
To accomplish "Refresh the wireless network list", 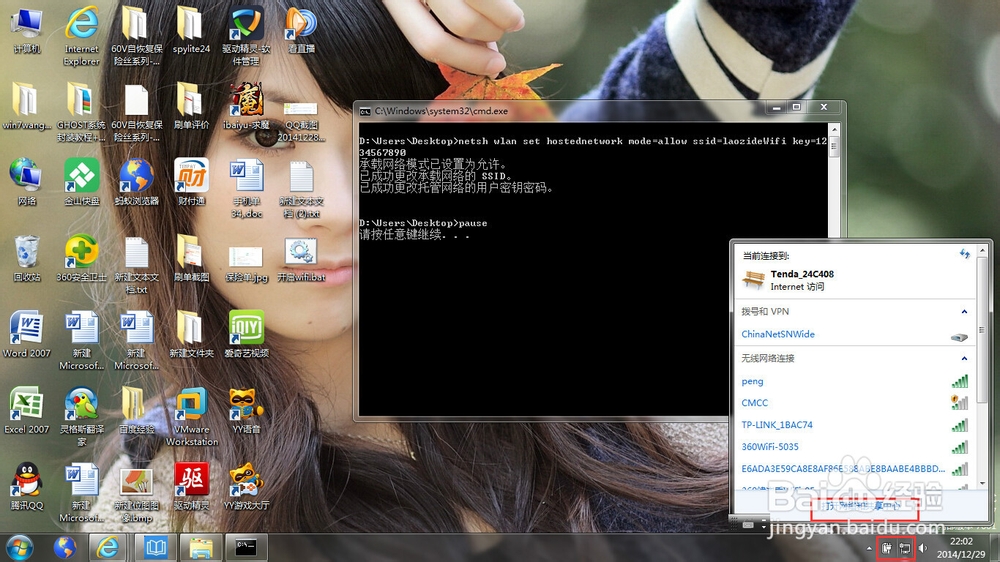I will tap(964, 255).
